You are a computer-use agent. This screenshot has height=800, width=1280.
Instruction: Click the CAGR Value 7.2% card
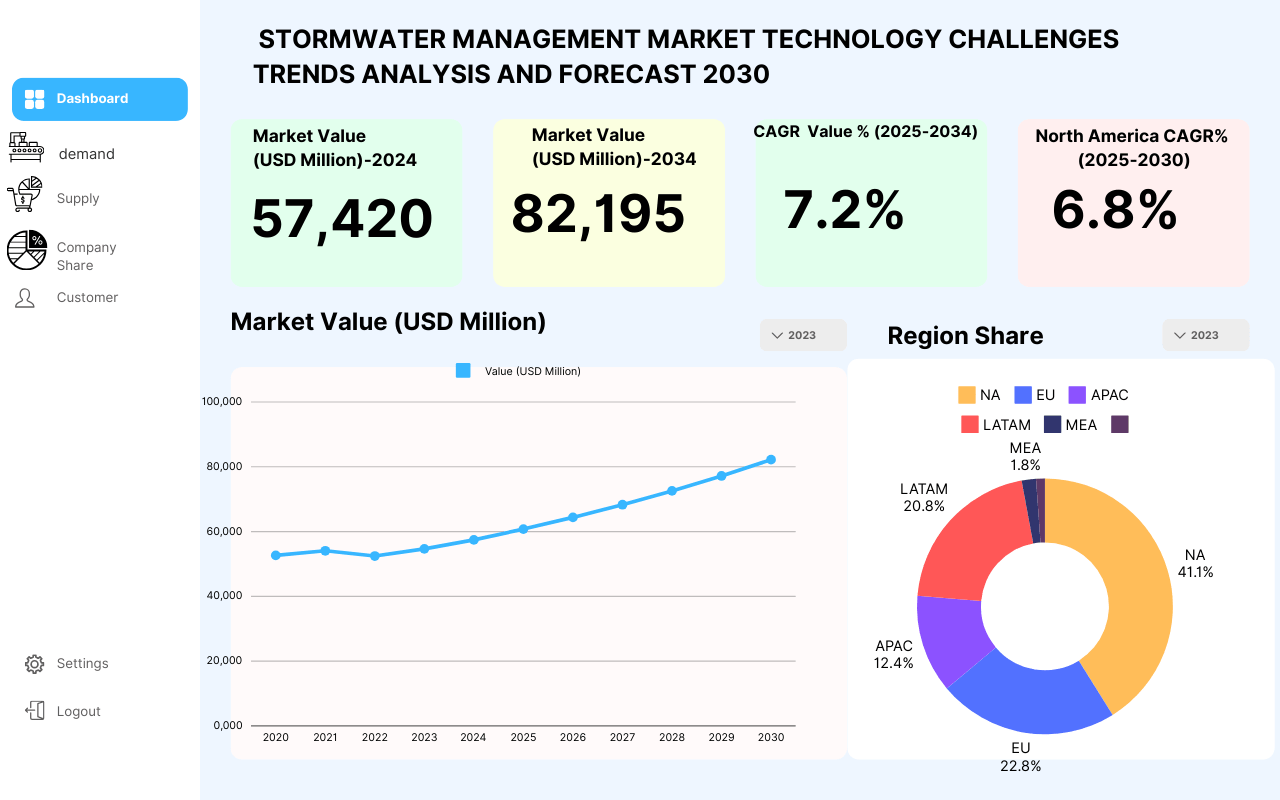[871, 203]
